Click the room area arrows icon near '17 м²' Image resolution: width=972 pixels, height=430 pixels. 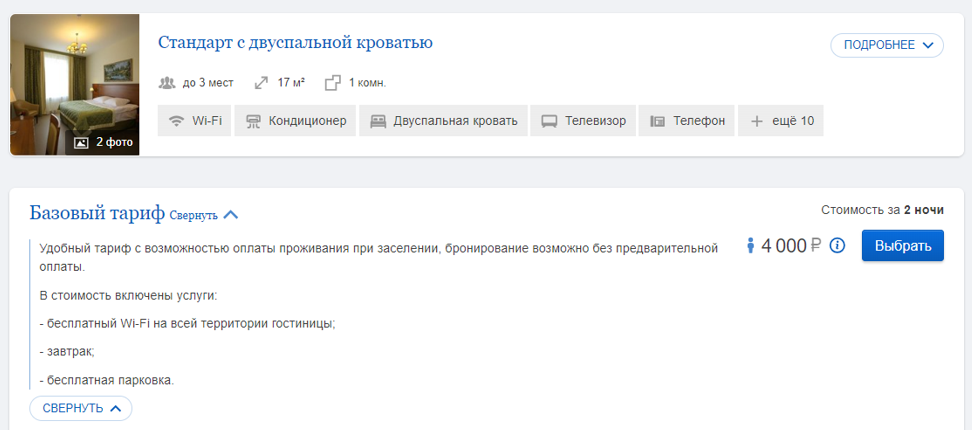(x=262, y=83)
